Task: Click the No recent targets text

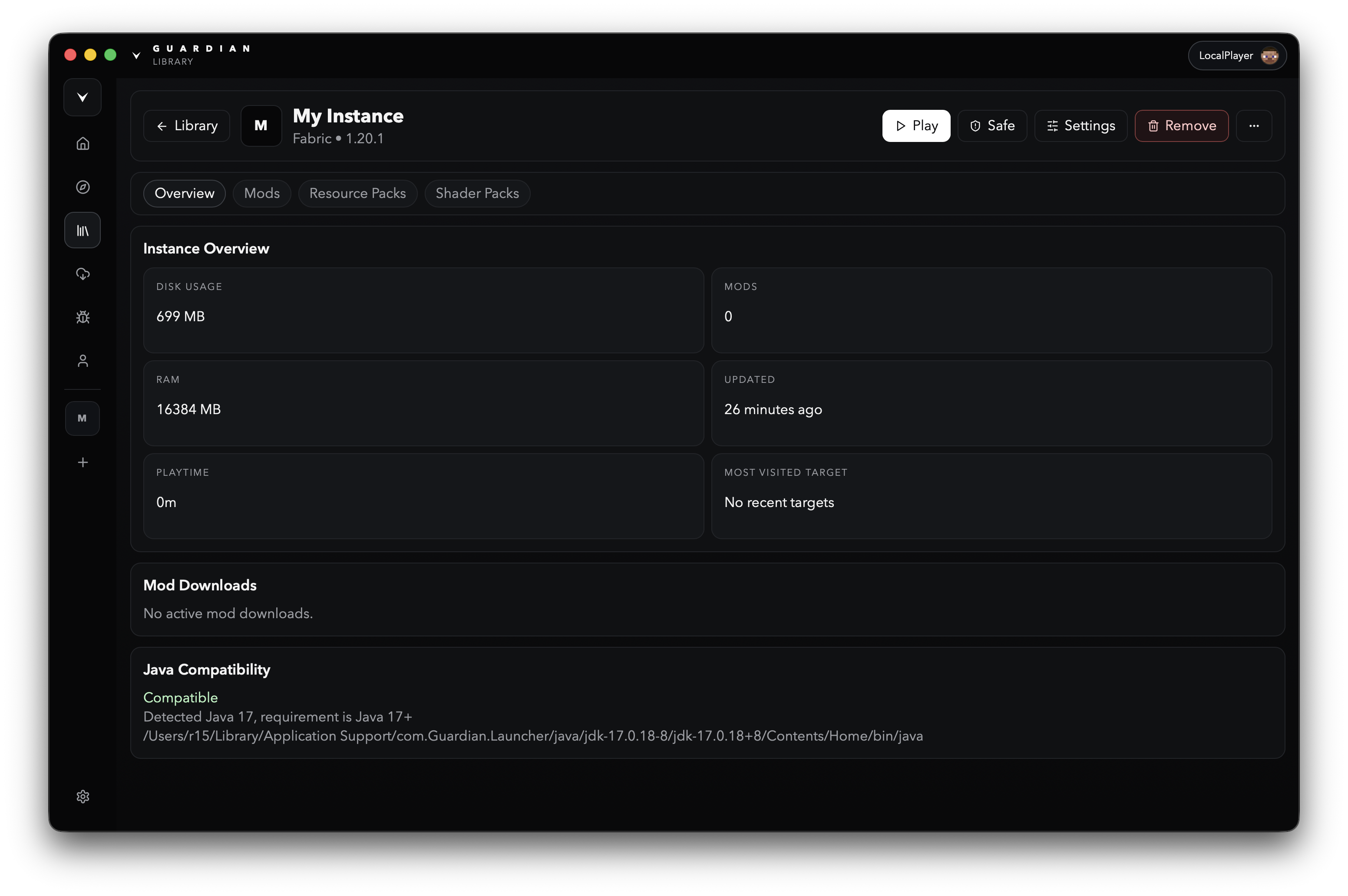Action: pos(779,502)
